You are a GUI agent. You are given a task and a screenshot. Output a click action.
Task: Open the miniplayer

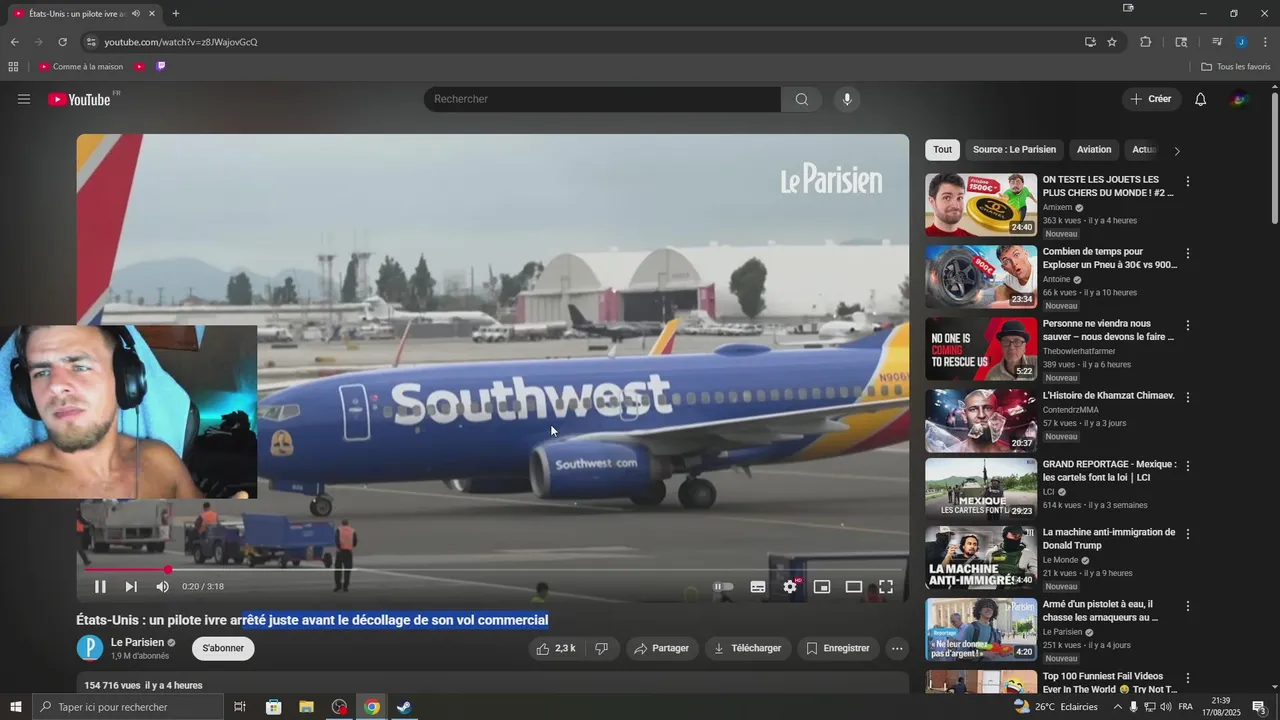(822, 587)
